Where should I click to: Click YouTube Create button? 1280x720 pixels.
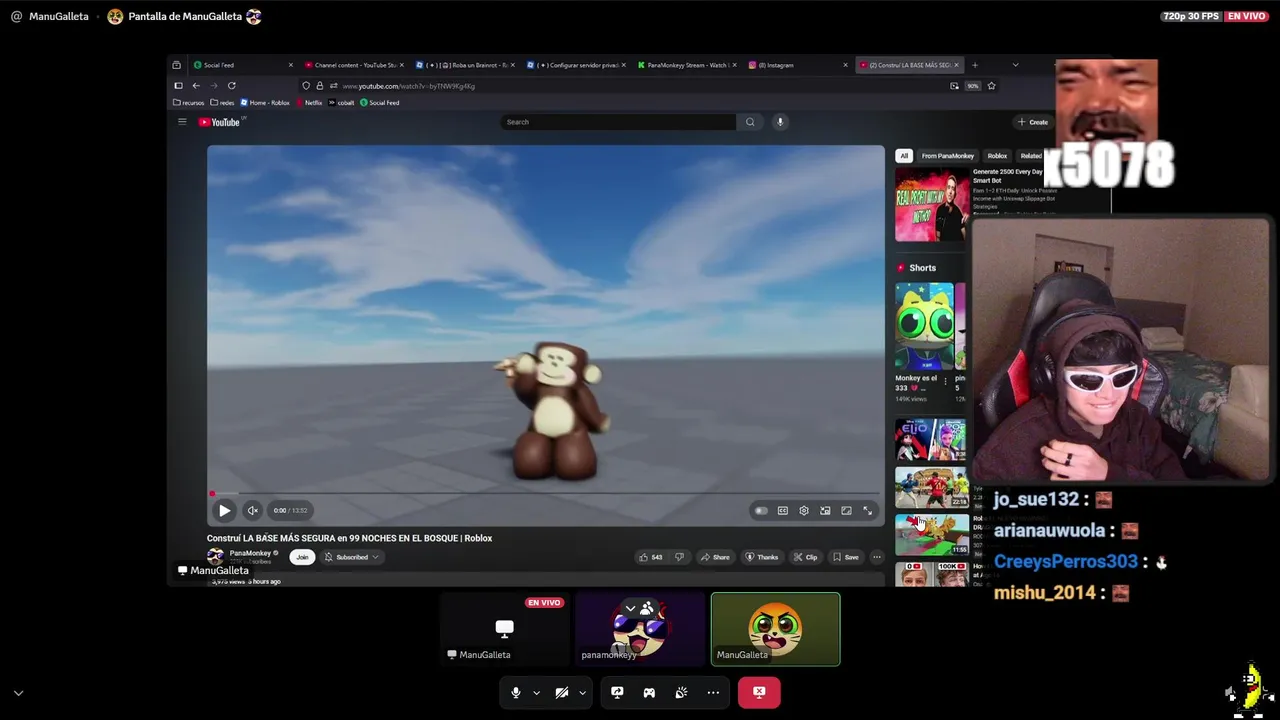pyautogui.click(x=1033, y=122)
